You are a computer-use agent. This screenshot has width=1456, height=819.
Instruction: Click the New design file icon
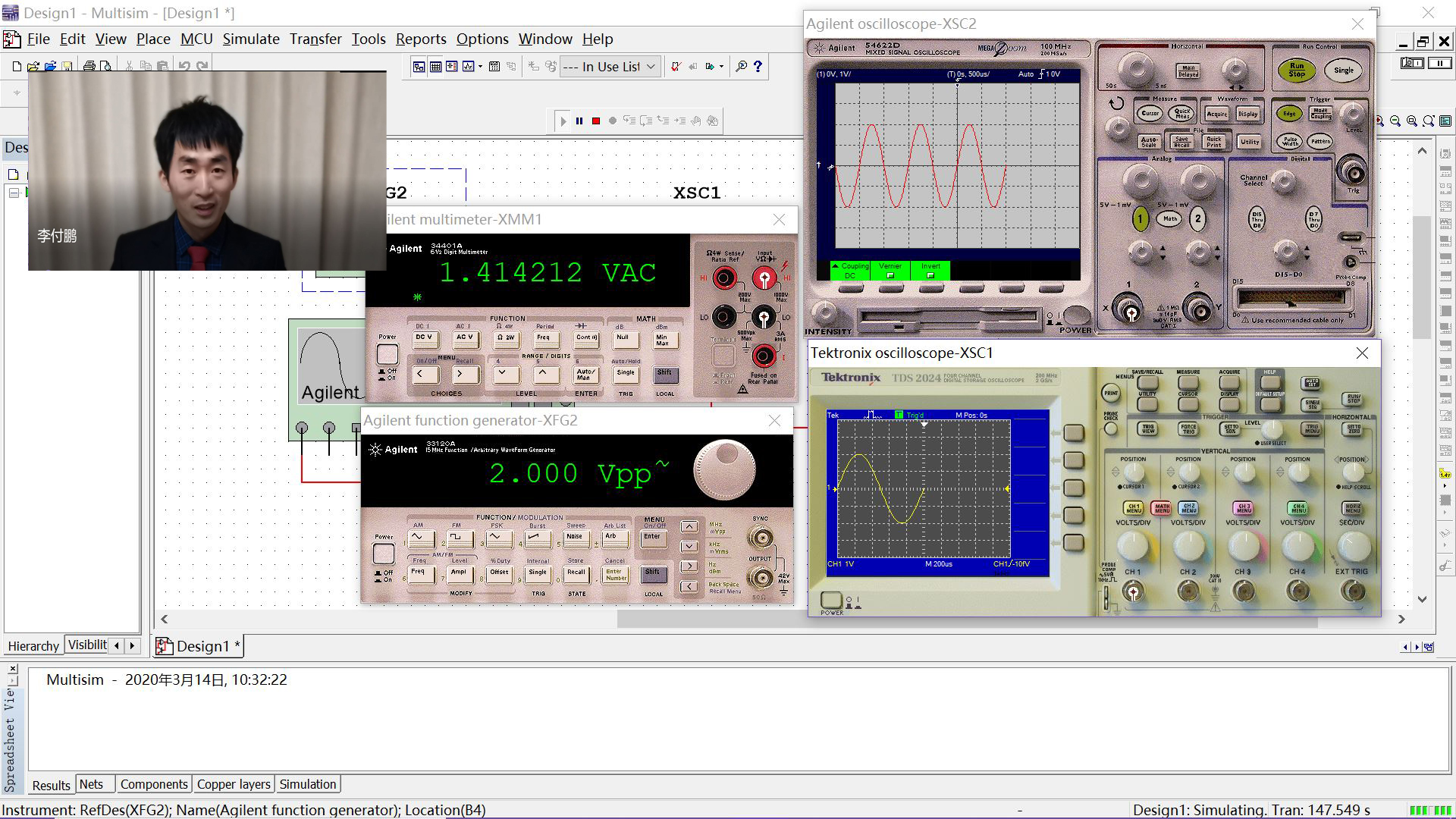[x=17, y=67]
